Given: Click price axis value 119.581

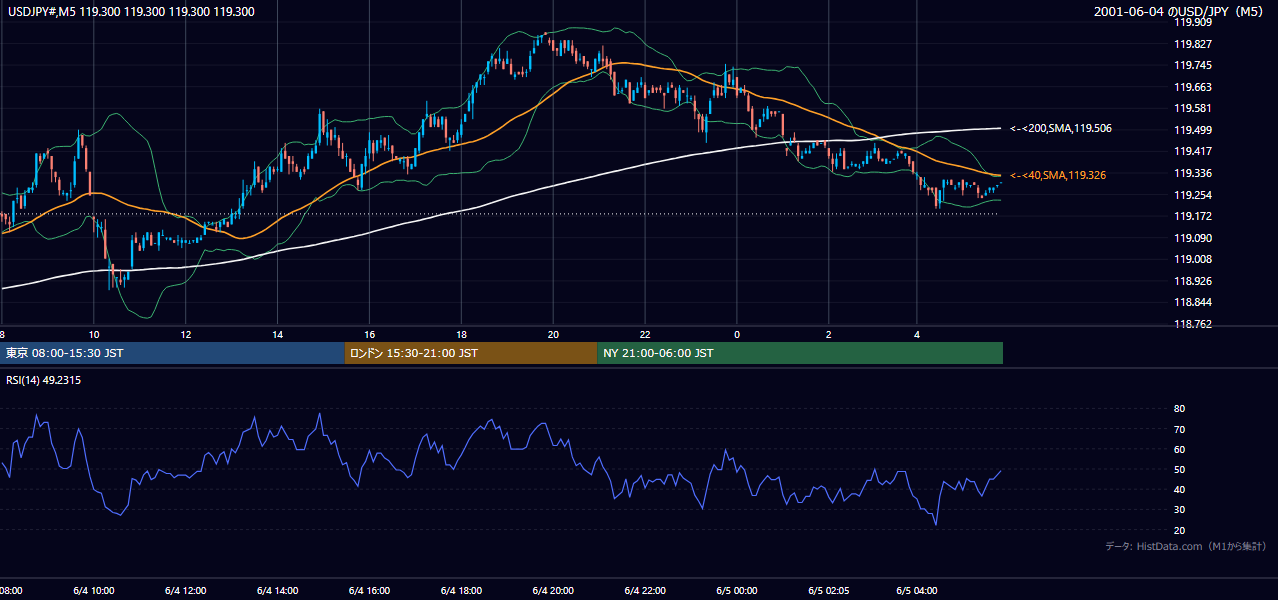Looking at the screenshot, I should click(x=1193, y=108).
